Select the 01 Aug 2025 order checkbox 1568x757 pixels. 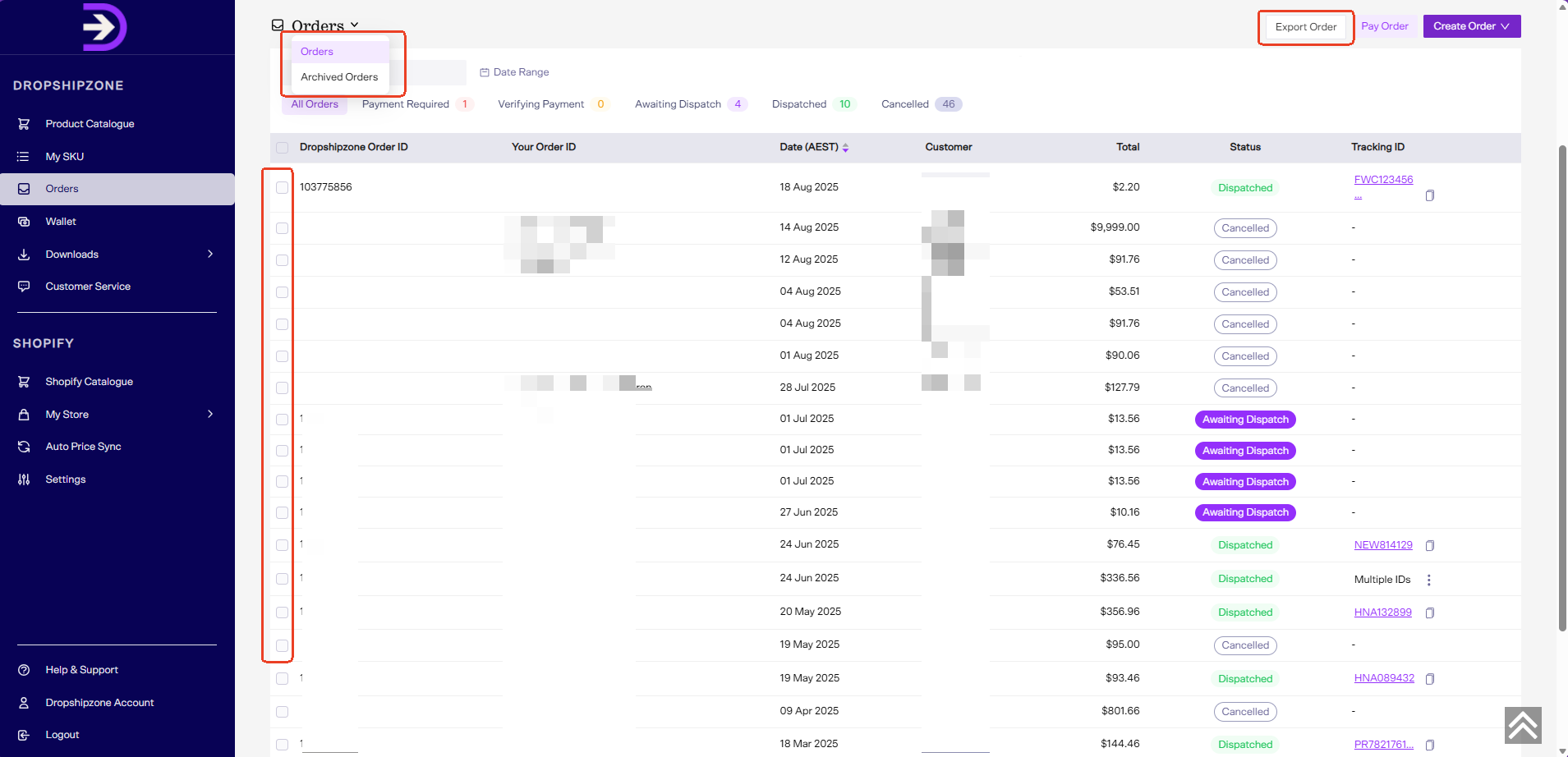point(283,356)
